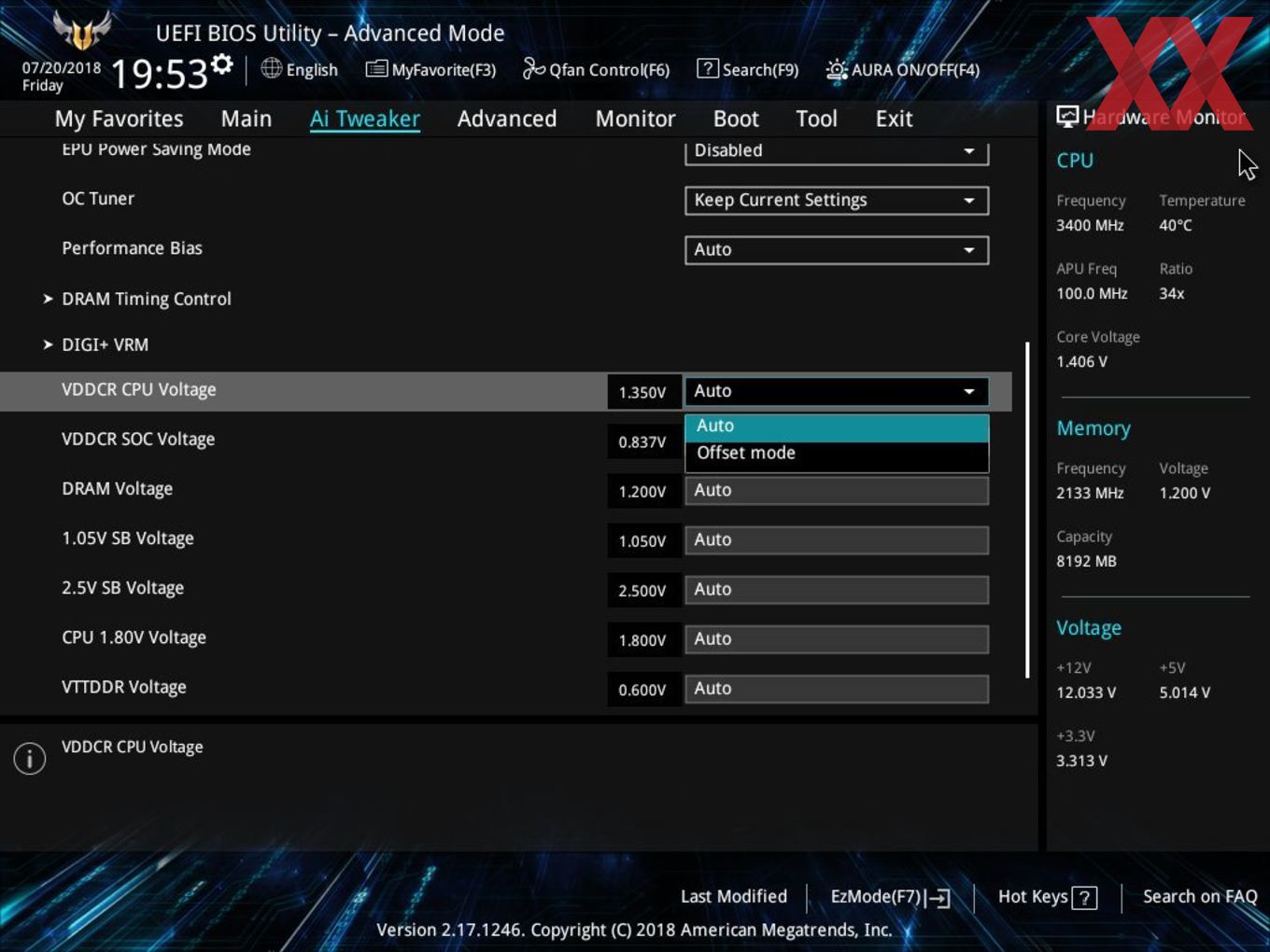
Task: Click +5V 5.014 V reading
Action: [x=1184, y=693]
